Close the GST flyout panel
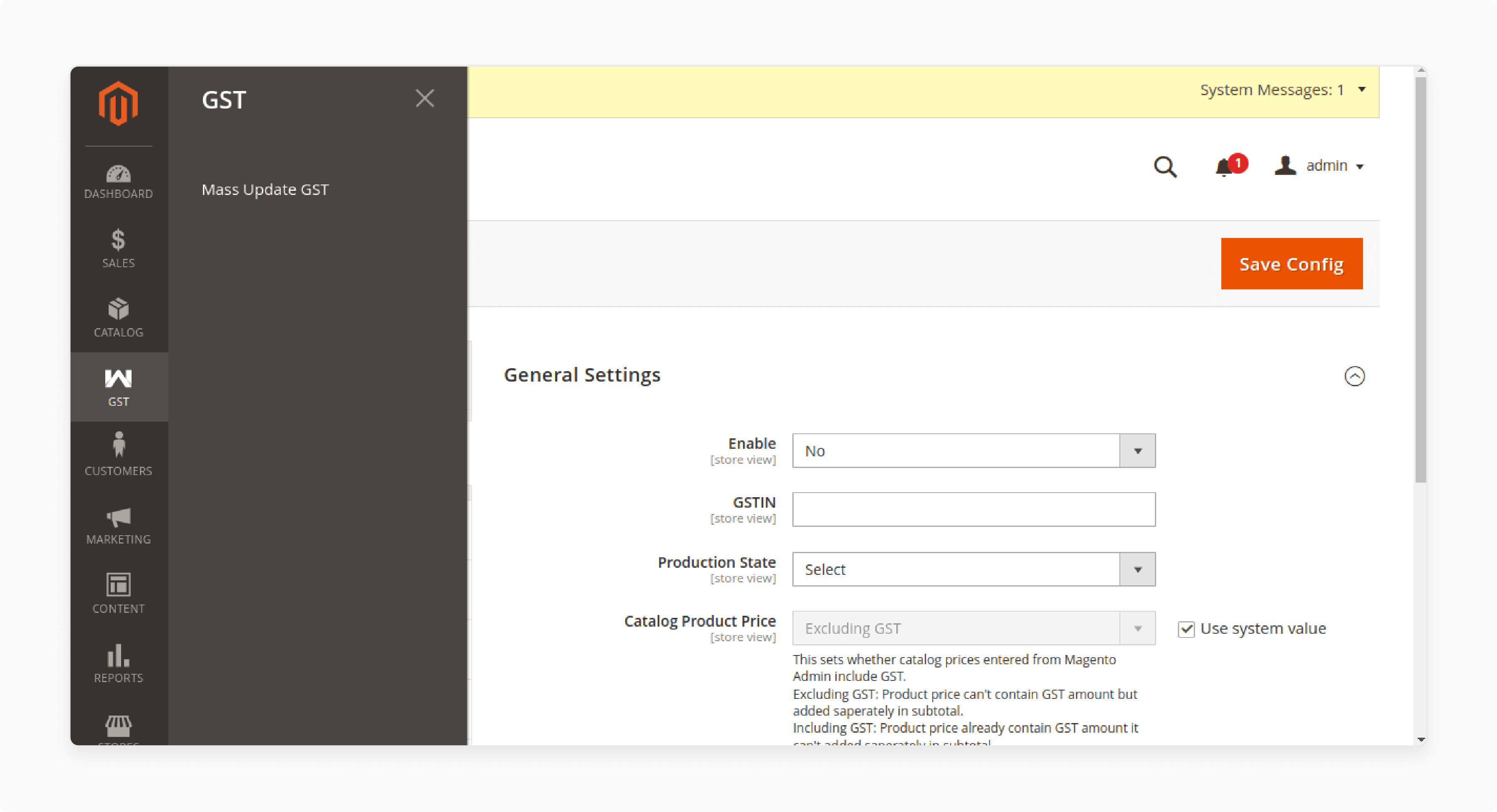Viewport: 1497px width, 812px height. [425, 99]
